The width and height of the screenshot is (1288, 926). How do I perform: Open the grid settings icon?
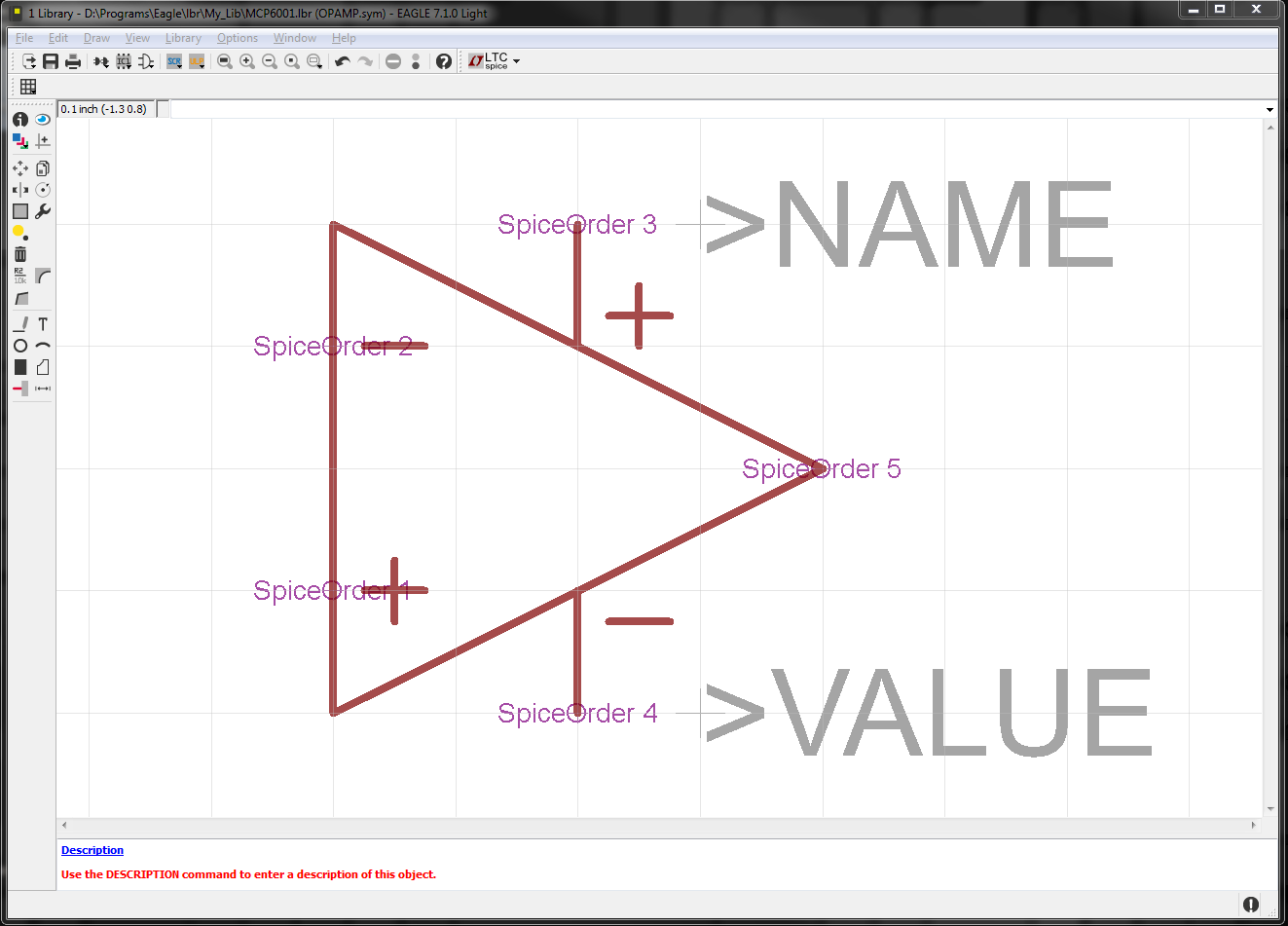click(28, 87)
